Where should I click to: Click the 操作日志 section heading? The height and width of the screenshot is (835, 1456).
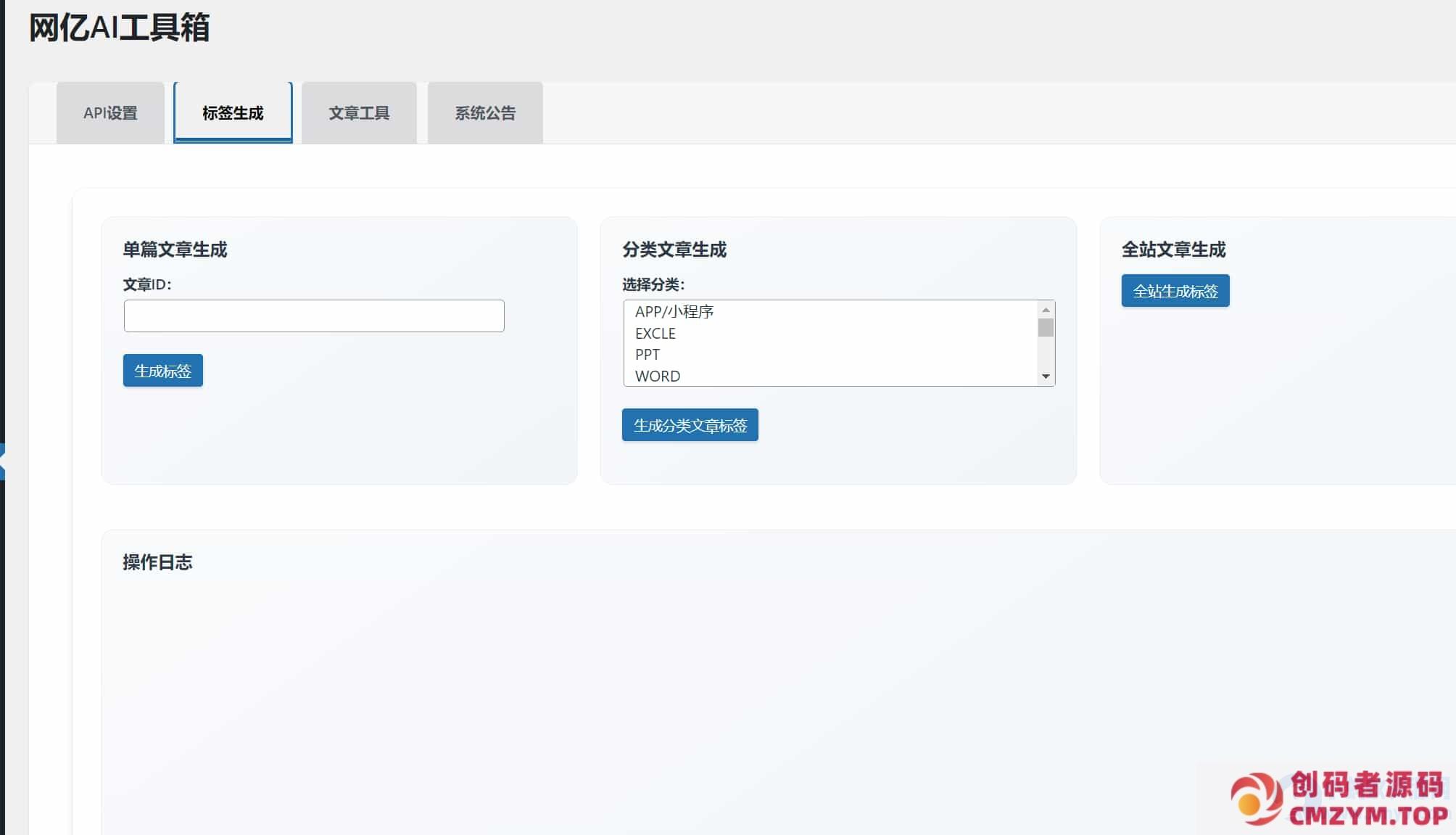click(x=157, y=562)
